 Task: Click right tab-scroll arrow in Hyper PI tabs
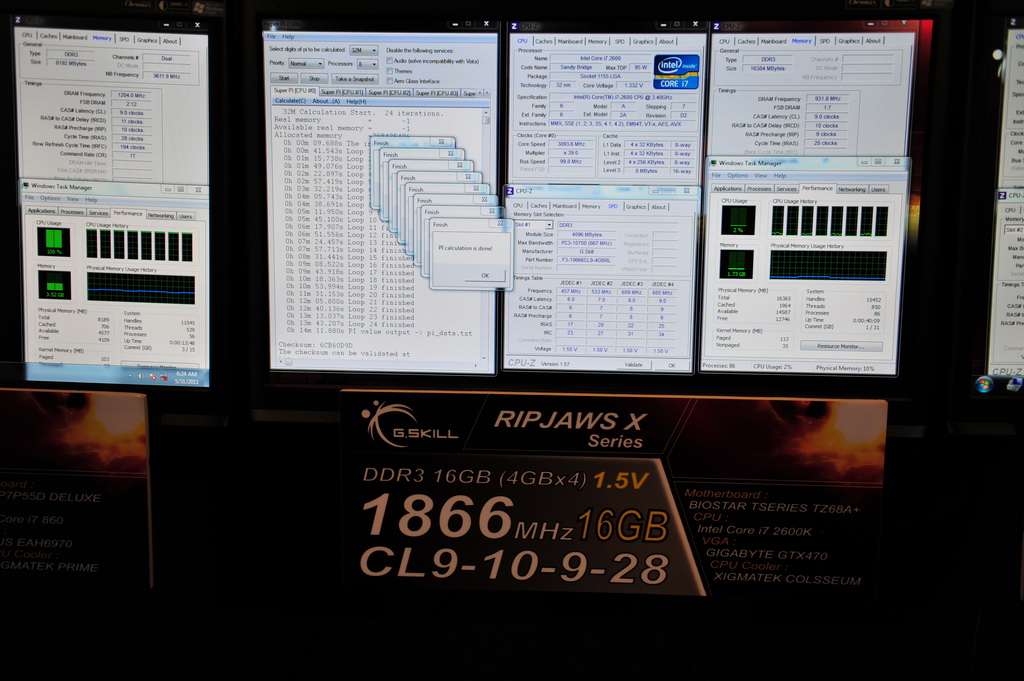[x=487, y=93]
